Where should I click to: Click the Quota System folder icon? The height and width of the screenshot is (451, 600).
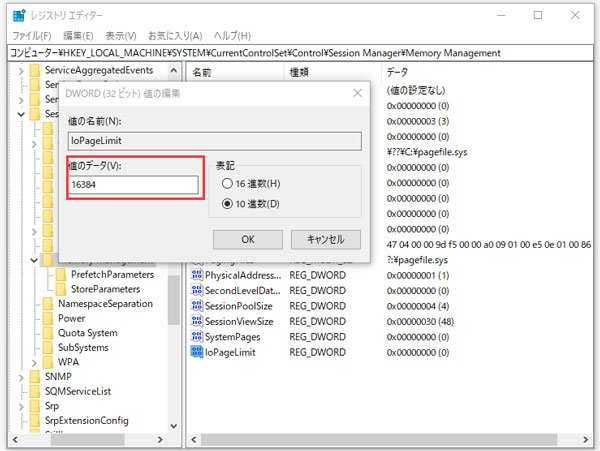coord(48,333)
